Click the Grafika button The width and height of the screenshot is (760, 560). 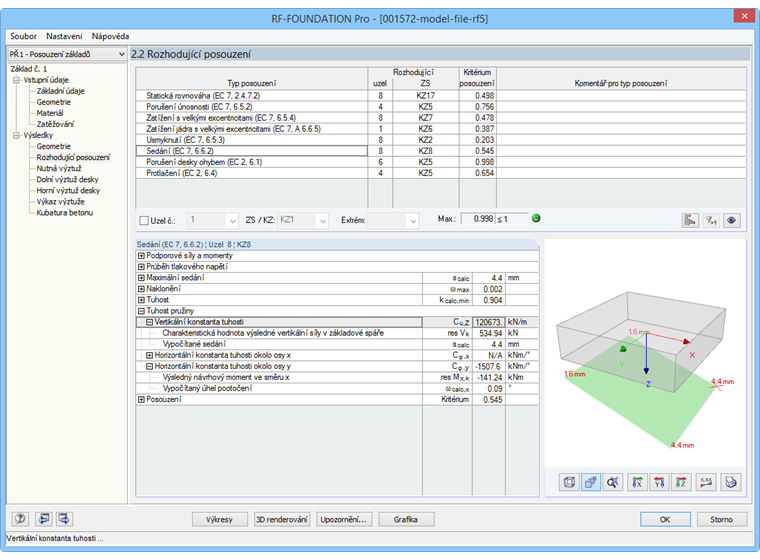[x=406, y=519]
